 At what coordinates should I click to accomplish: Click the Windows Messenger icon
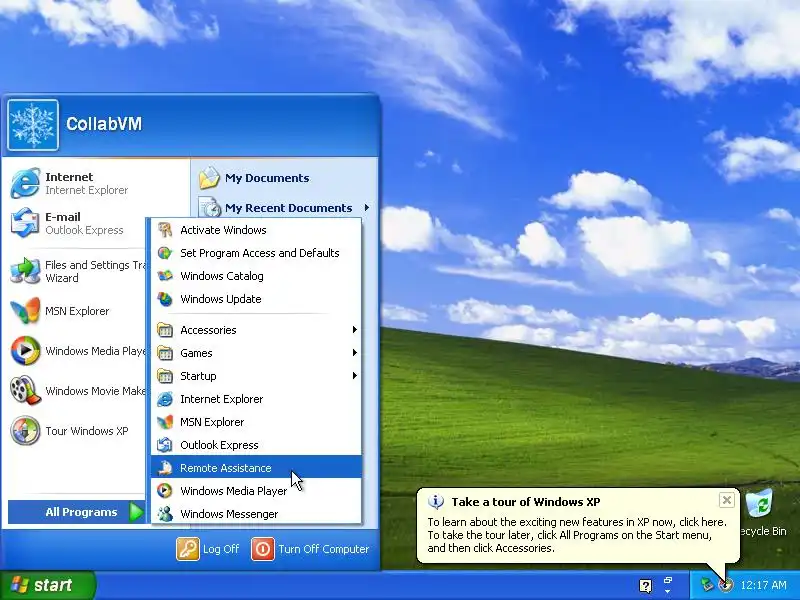(165, 514)
